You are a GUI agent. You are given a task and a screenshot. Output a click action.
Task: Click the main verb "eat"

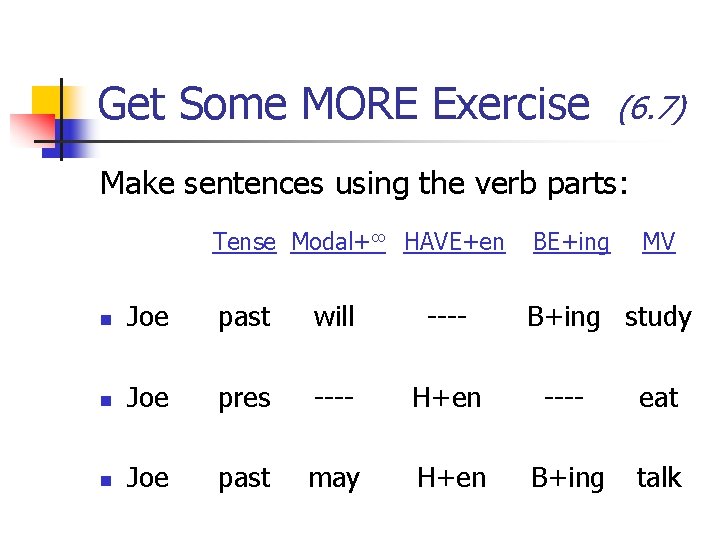pyautogui.click(x=658, y=398)
